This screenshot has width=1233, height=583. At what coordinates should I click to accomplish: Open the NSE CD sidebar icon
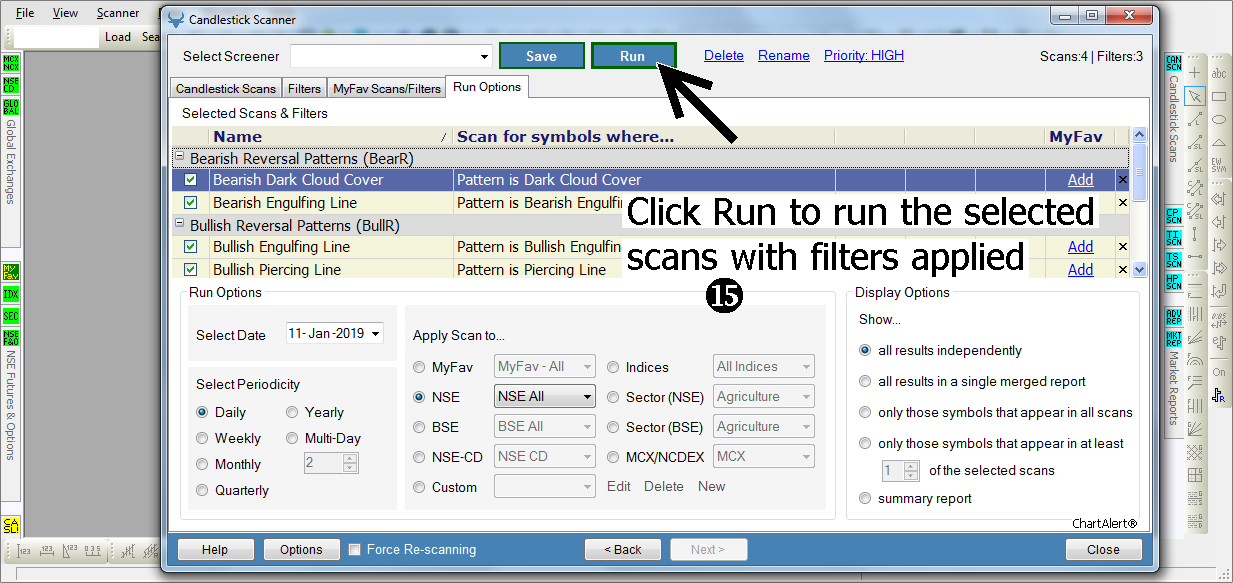[x=11, y=85]
